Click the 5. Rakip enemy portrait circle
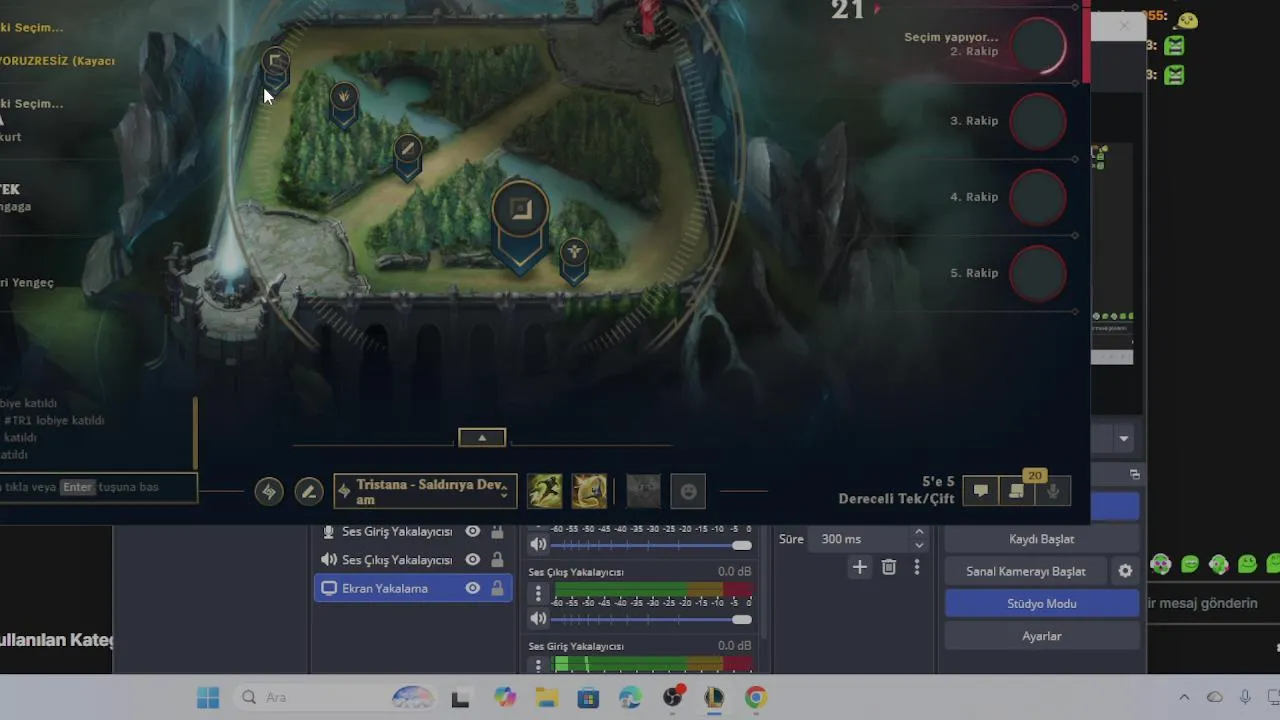Viewport: 1280px width, 720px height. [1038, 273]
